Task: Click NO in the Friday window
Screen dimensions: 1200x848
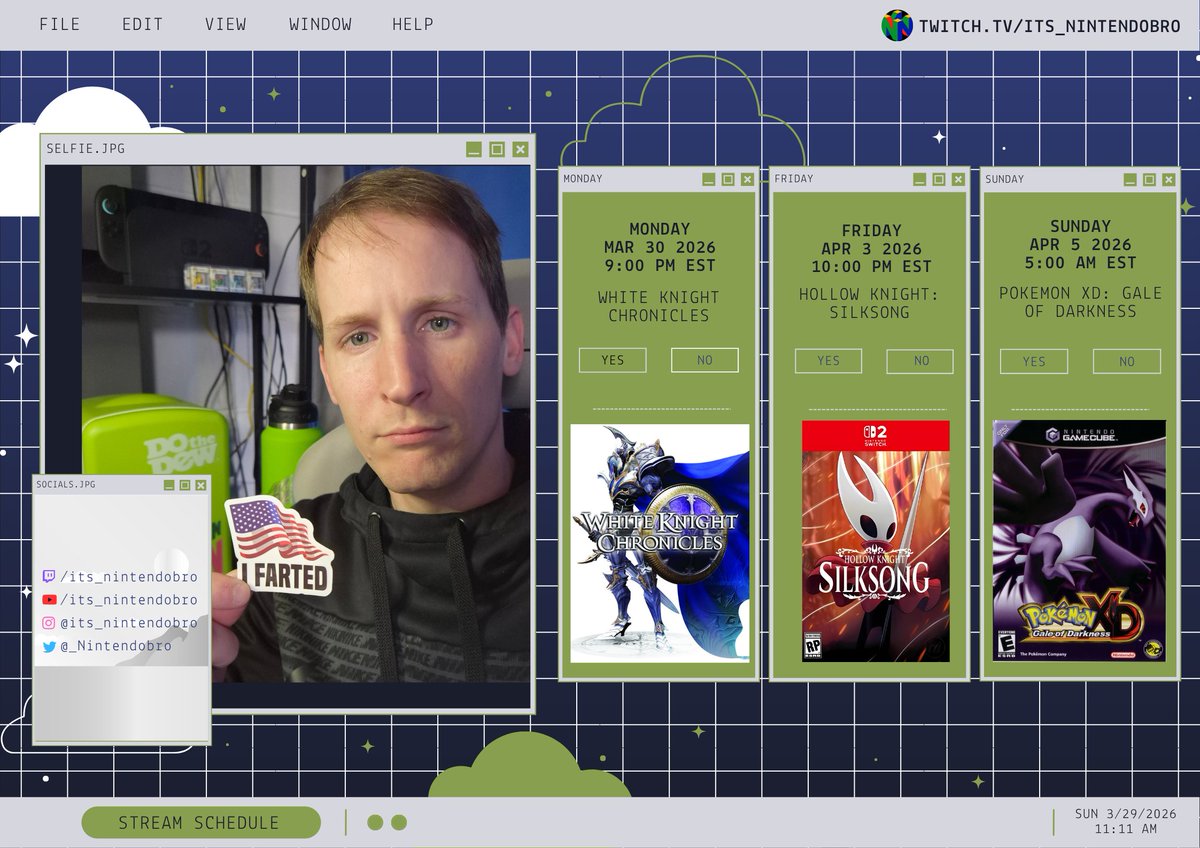Action: click(x=921, y=361)
